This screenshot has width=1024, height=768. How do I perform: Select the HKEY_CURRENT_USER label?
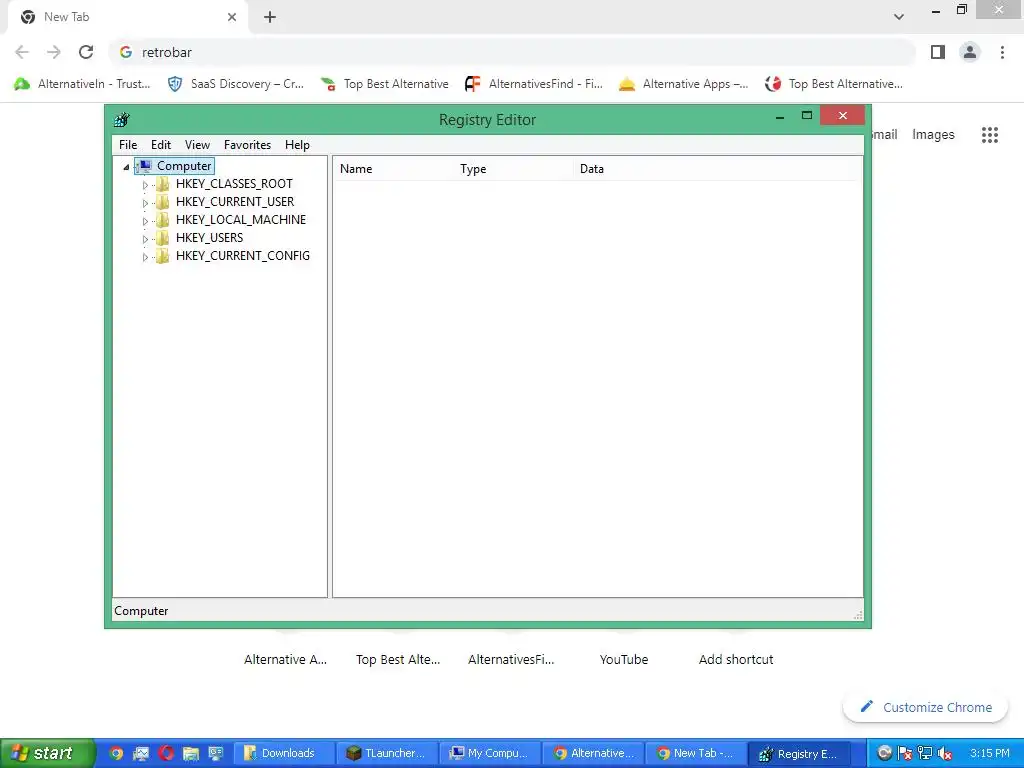[x=235, y=202]
